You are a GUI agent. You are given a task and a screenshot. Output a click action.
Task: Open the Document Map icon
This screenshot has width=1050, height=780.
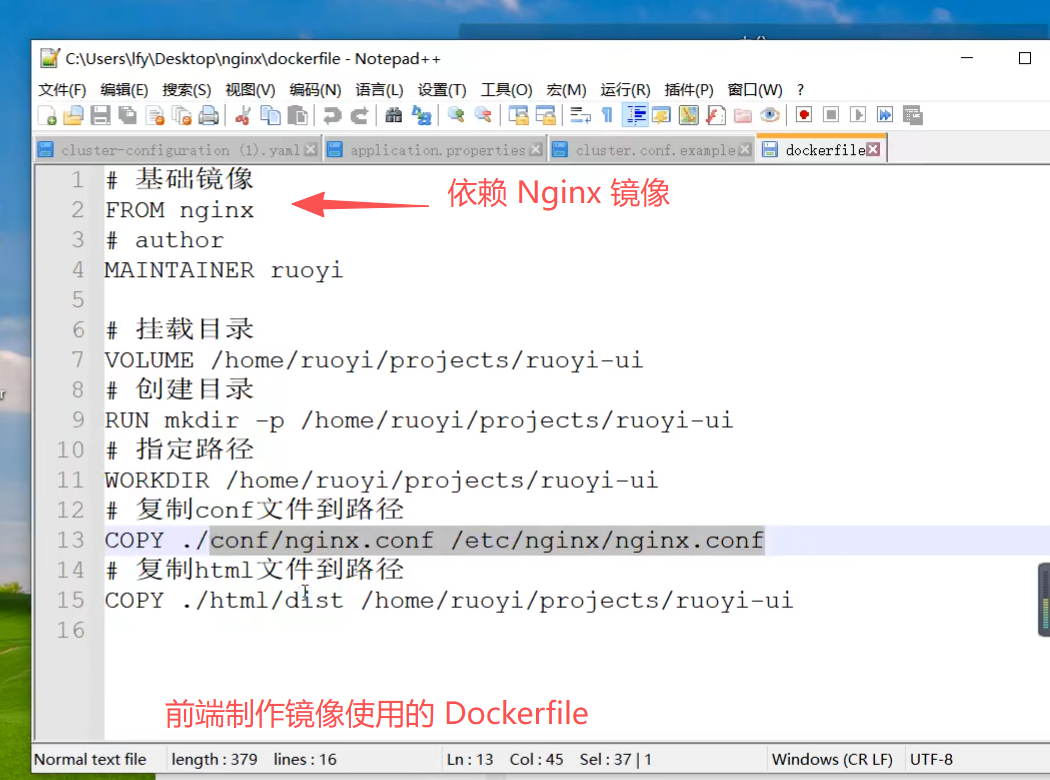[x=688, y=116]
